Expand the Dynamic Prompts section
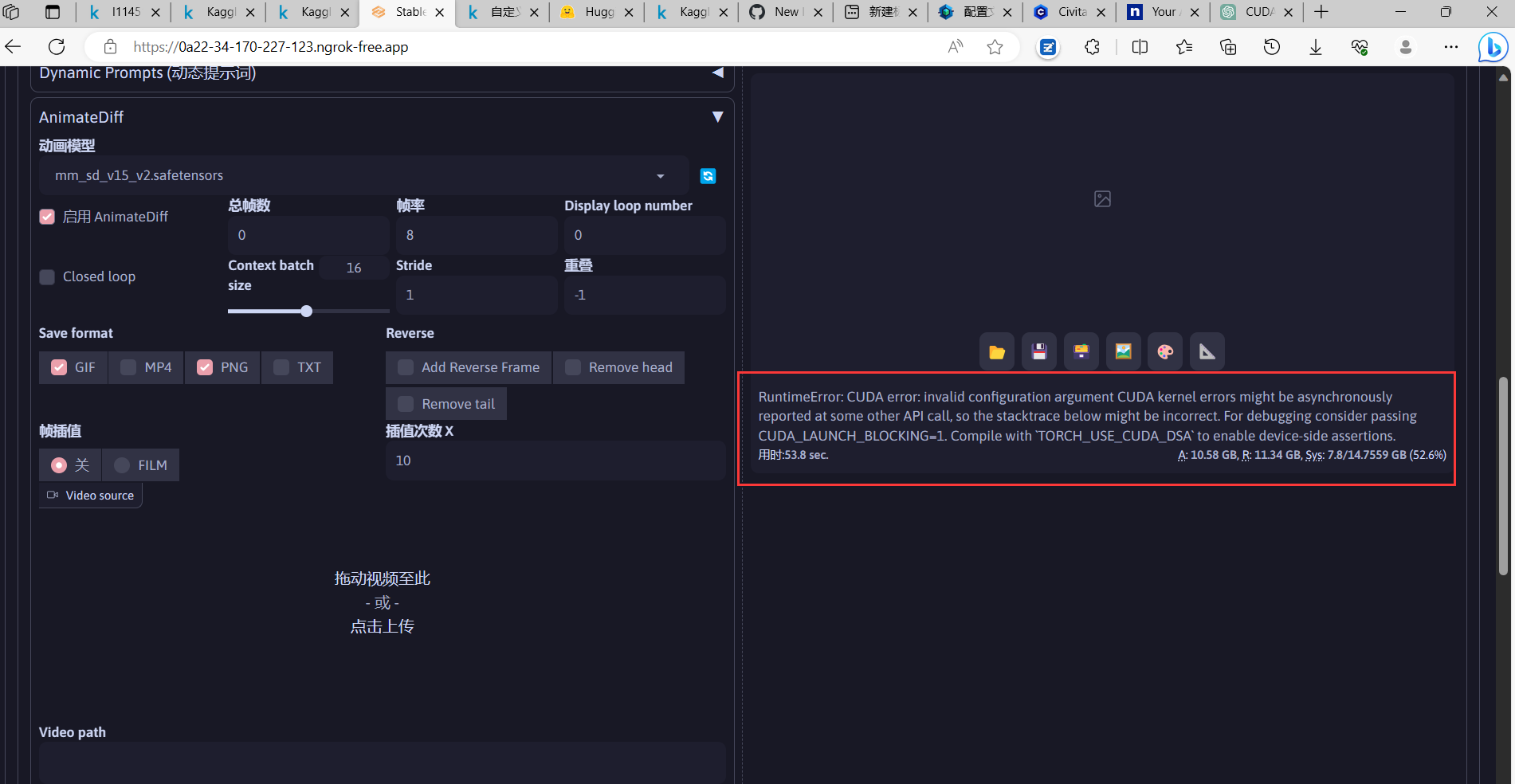The width and height of the screenshot is (1515, 784). [716, 73]
